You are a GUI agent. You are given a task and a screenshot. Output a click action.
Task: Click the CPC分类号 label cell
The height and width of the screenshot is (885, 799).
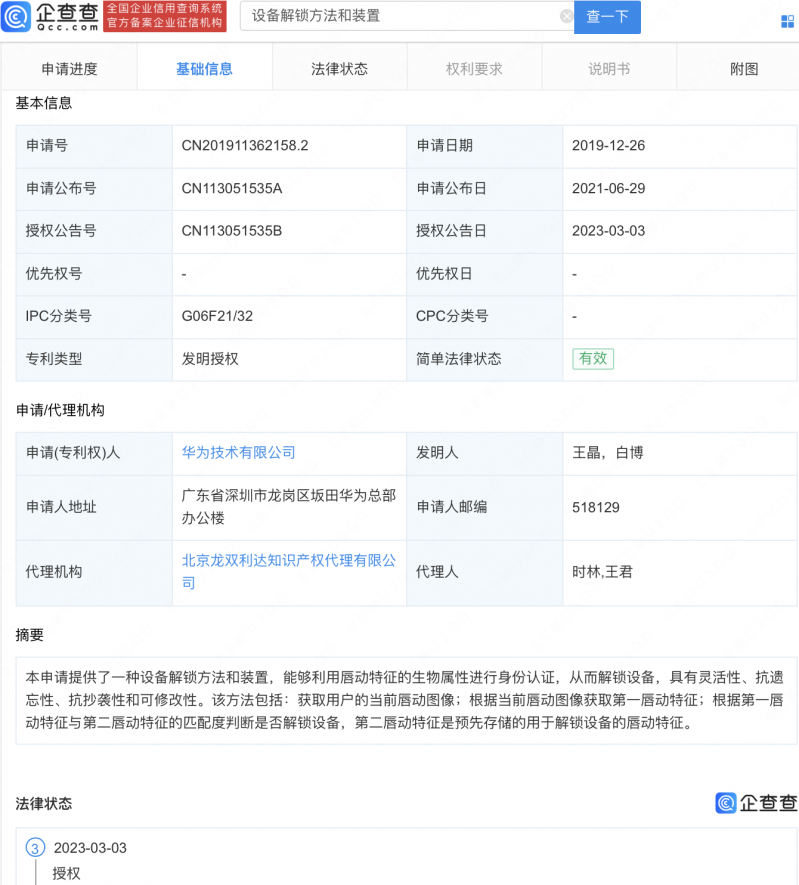click(x=485, y=317)
